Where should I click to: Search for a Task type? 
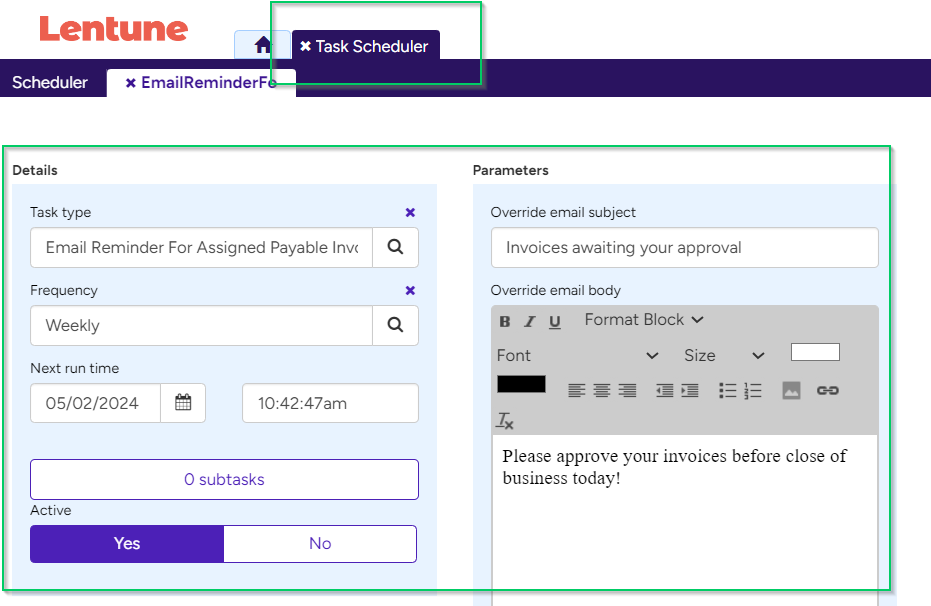(x=395, y=248)
